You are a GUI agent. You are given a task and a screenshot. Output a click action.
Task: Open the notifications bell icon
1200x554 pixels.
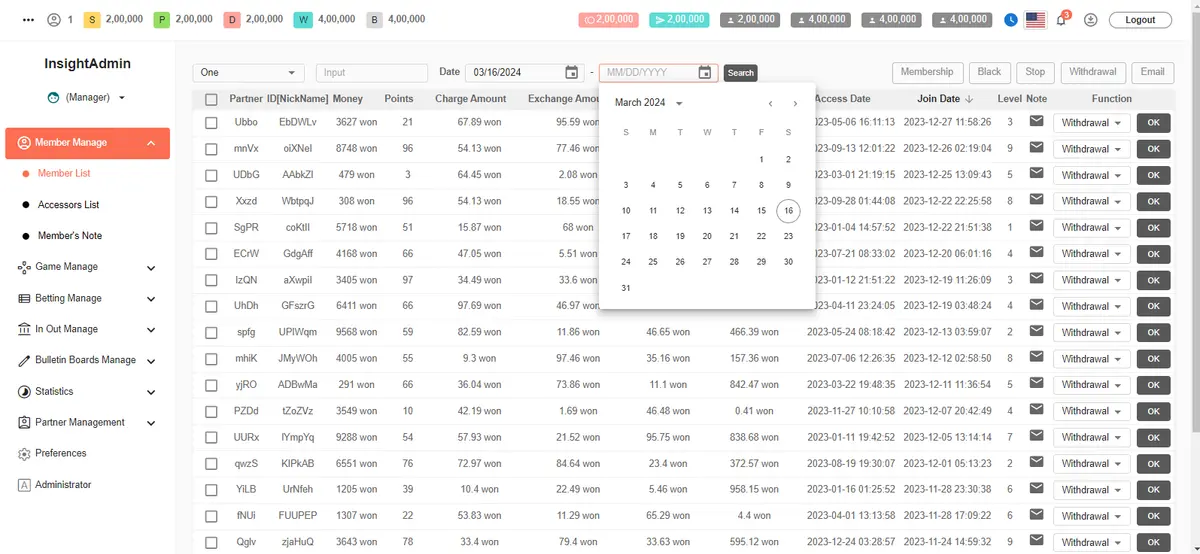[x=1061, y=20]
